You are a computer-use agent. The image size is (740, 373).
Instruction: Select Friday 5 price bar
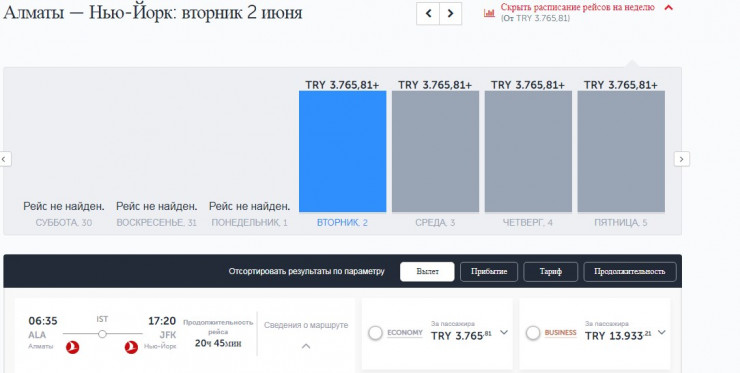[x=621, y=152]
